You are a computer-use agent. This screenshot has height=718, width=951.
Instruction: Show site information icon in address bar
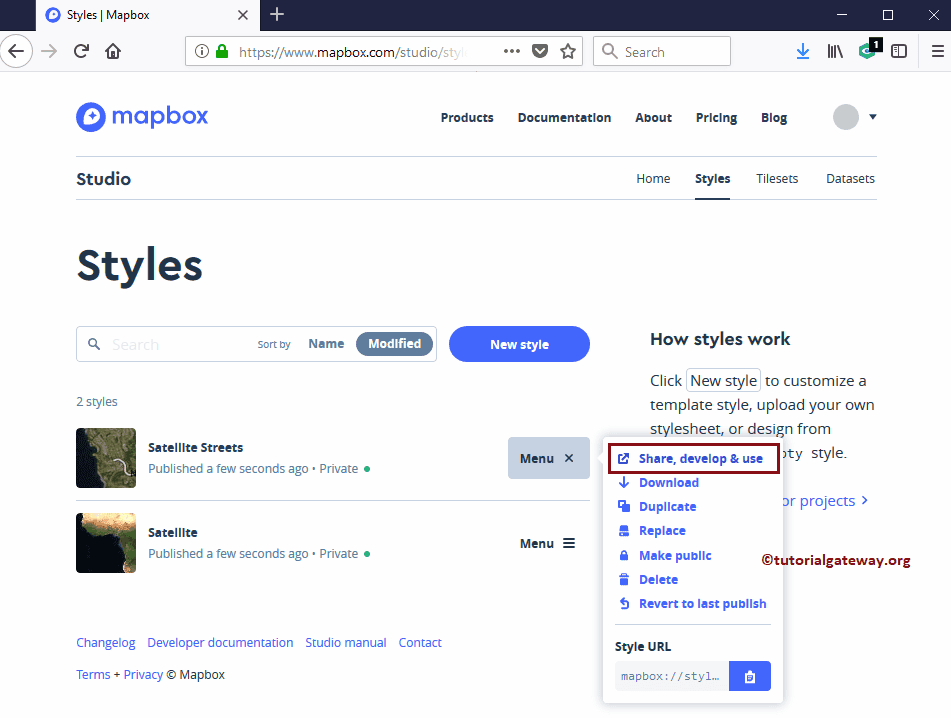[x=201, y=52]
